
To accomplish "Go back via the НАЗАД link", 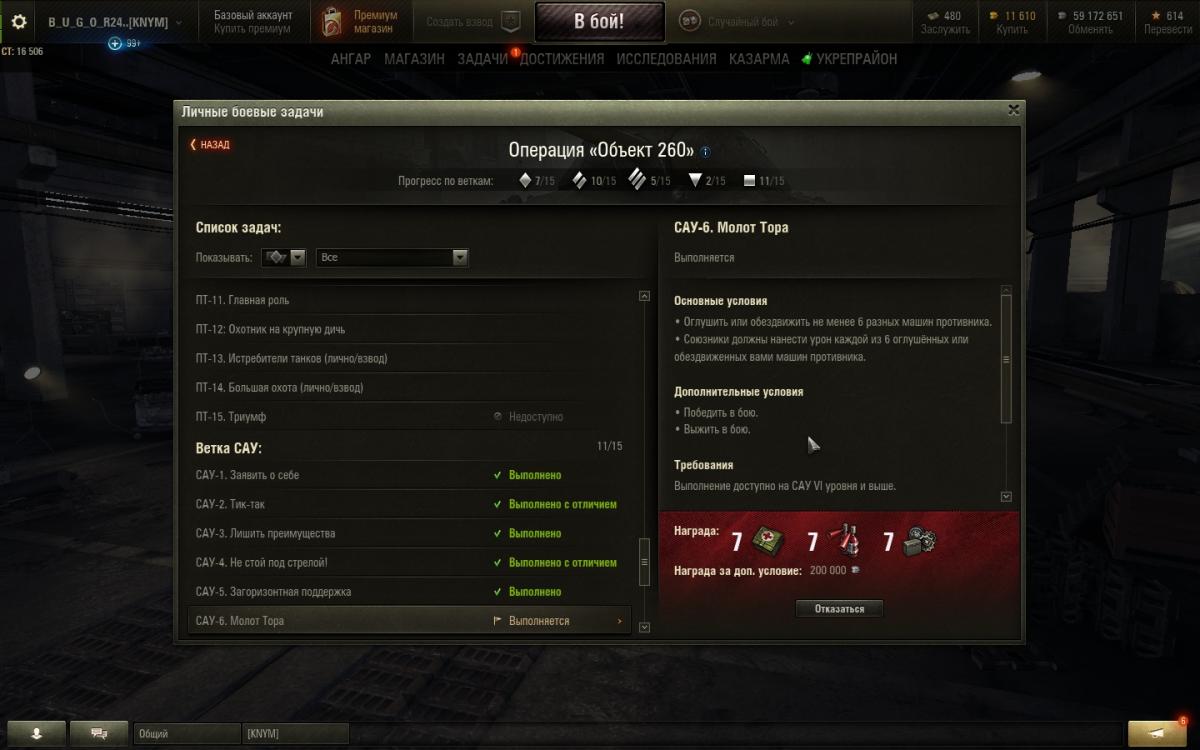I will tap(210, 145).
